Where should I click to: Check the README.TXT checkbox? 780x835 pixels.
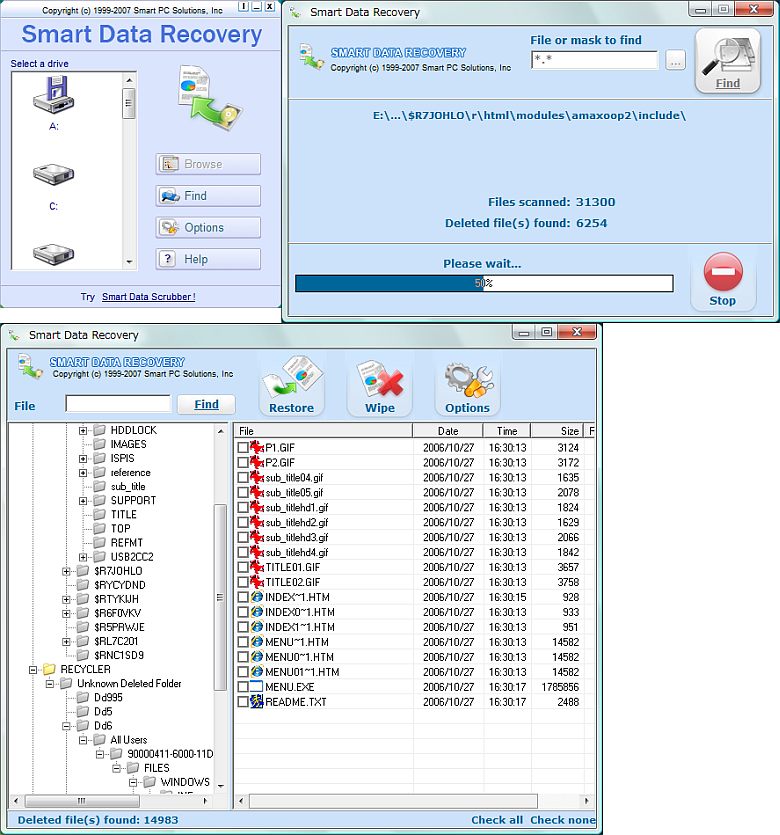pyautogui.click(x=243, y=702)
